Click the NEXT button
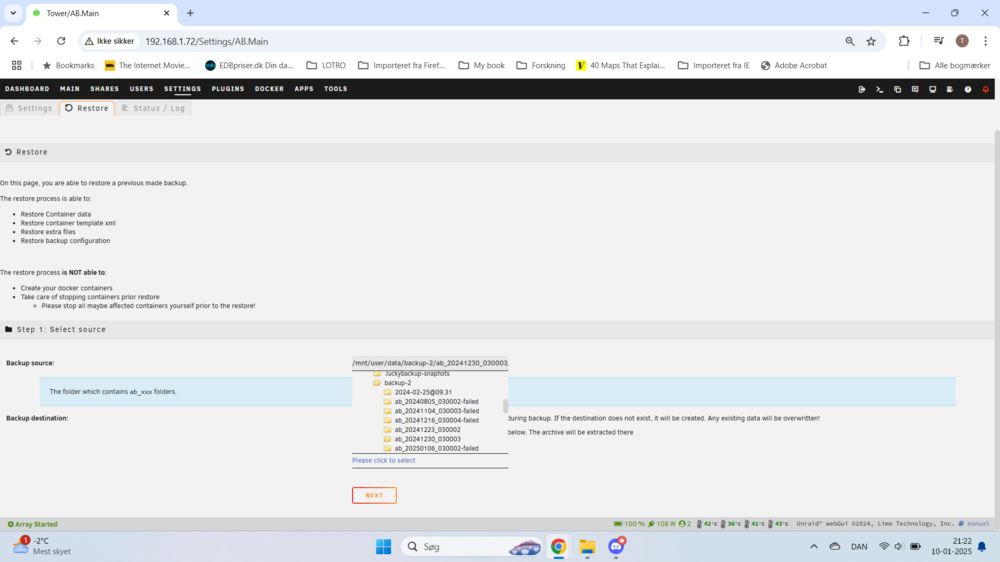 374,495
